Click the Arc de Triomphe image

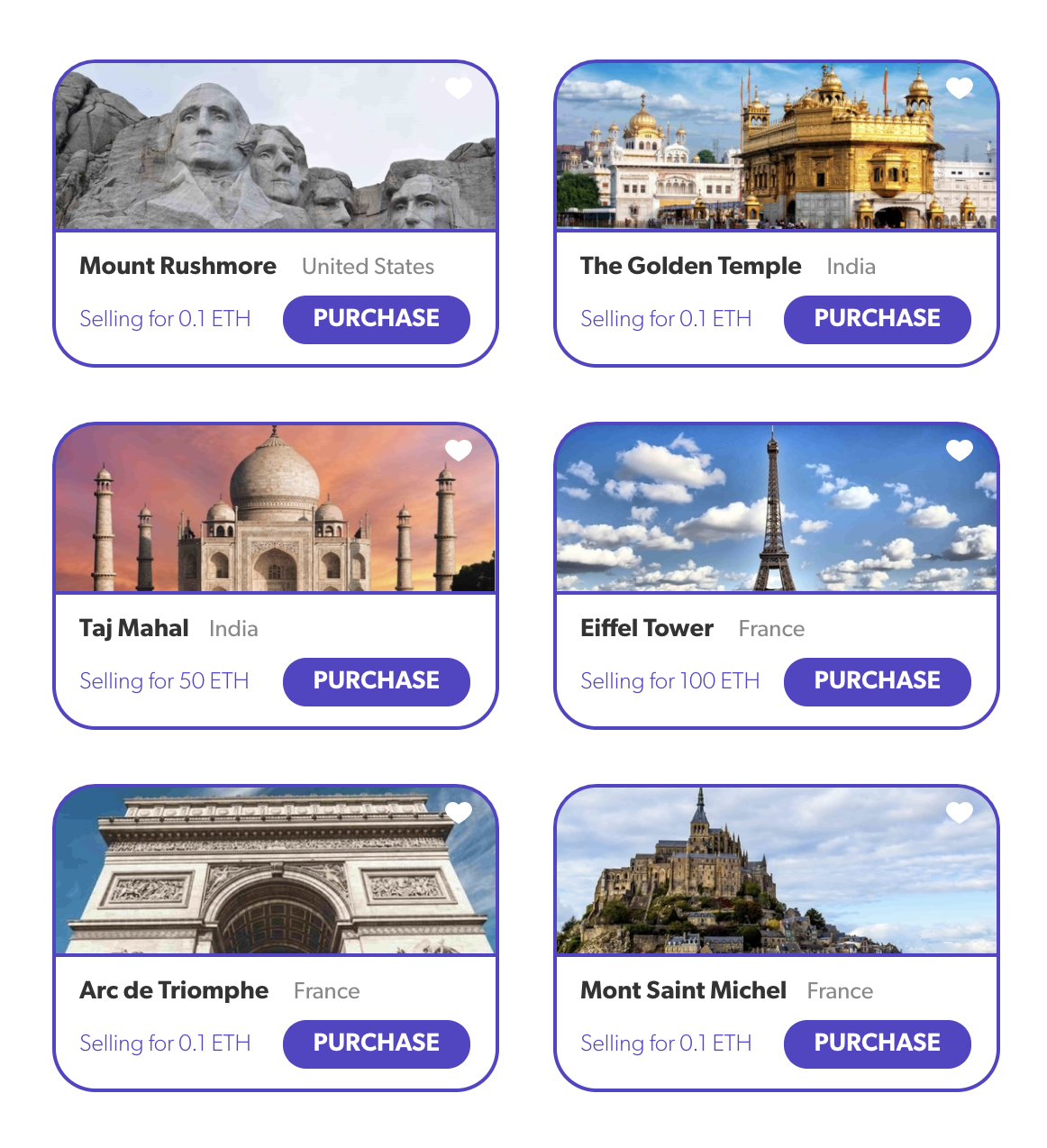point(276,870)
